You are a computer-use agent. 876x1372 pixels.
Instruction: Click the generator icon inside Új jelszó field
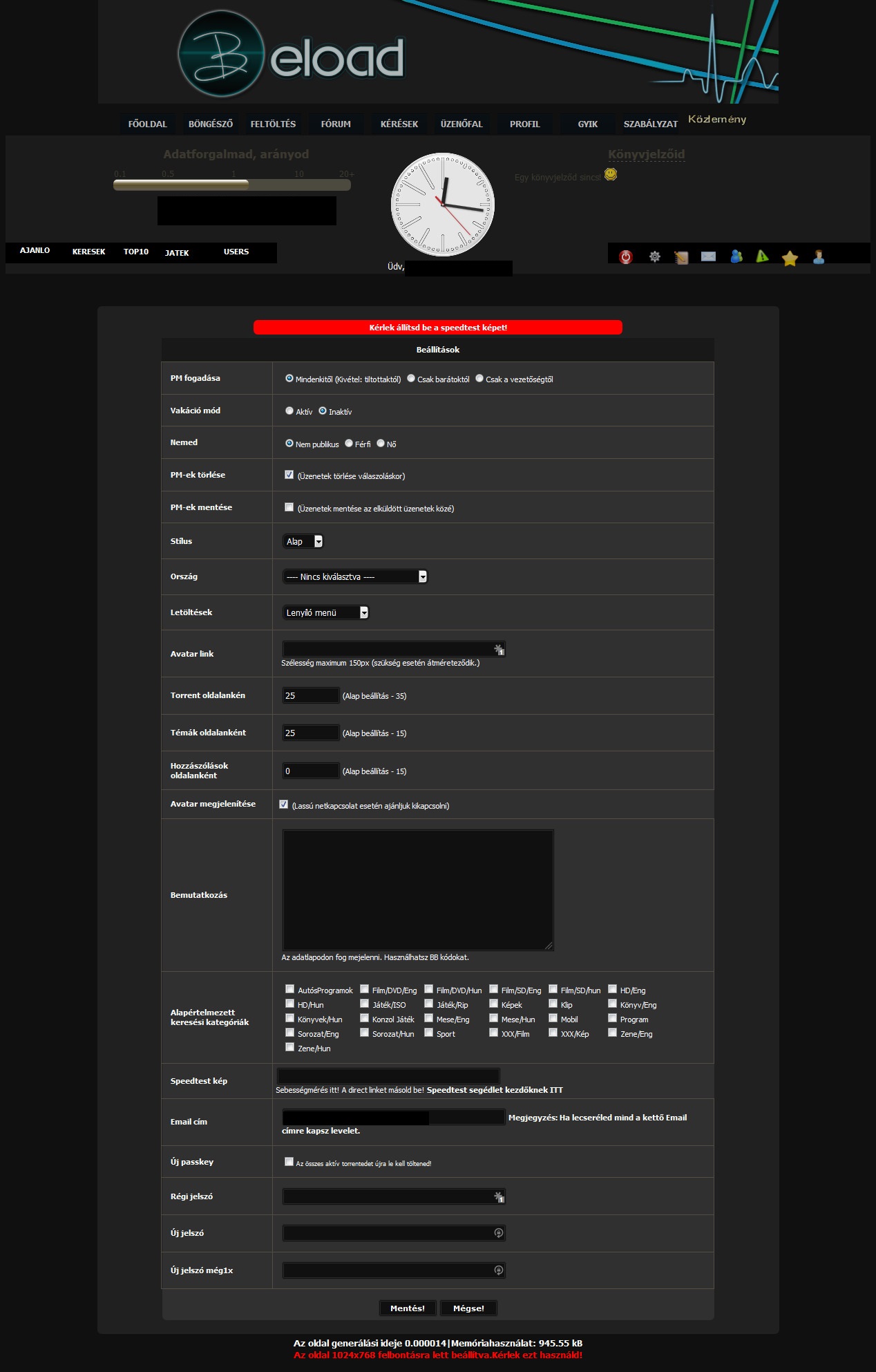[x=498, y=1233]
